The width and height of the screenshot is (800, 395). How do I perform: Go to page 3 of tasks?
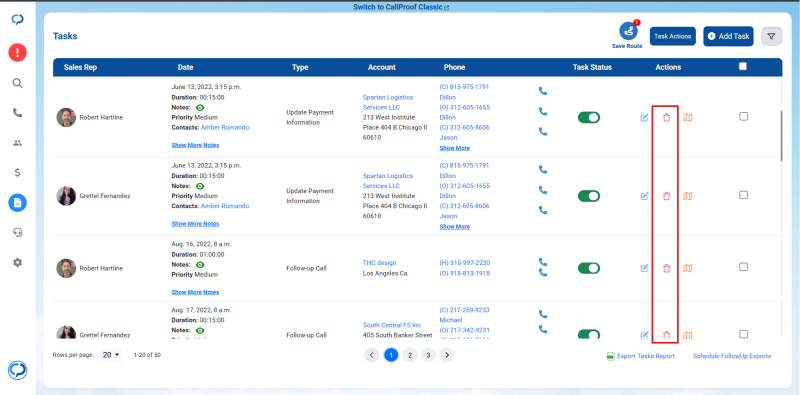click(428, 355)
